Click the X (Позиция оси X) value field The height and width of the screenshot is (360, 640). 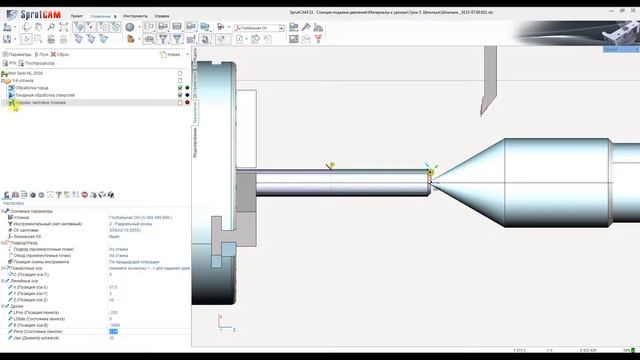coord(149,287)
